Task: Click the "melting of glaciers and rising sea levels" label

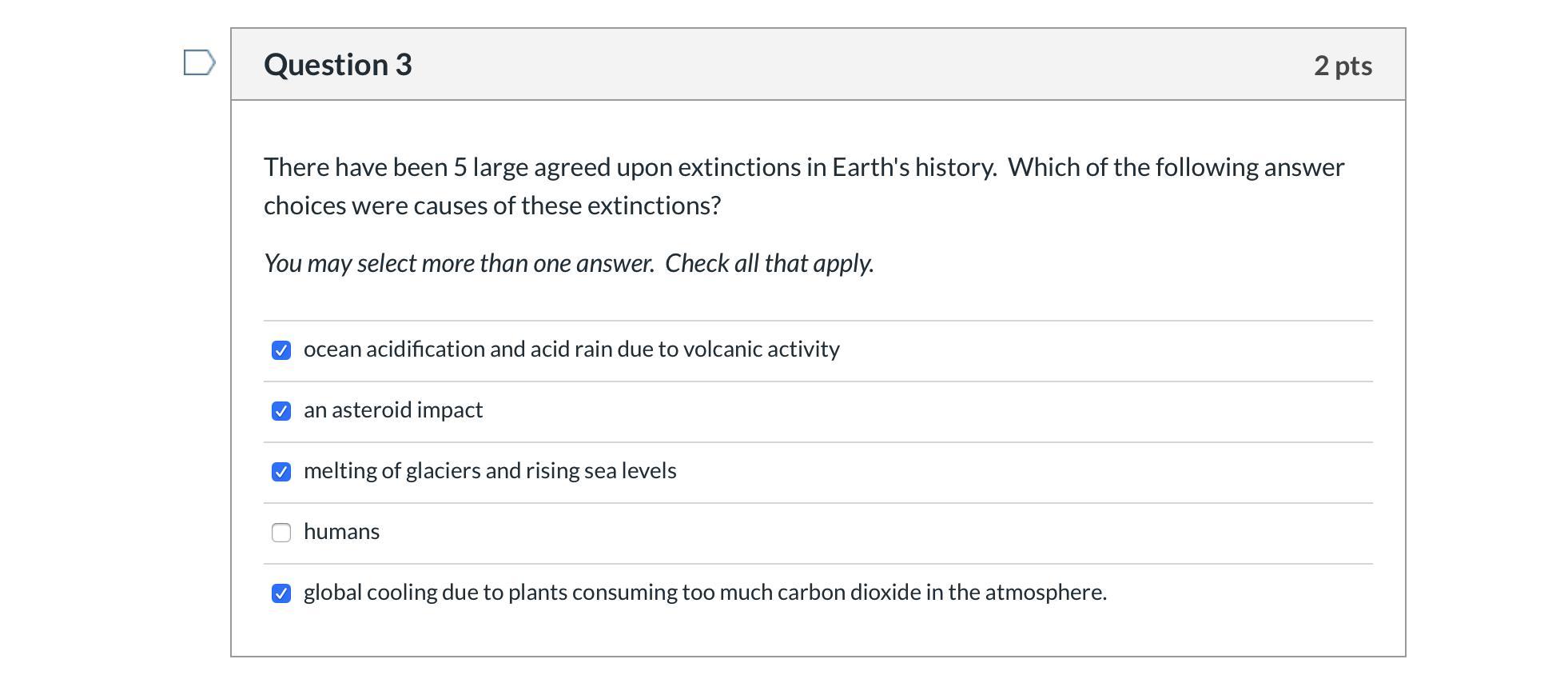Action: [x=489, y=471]
